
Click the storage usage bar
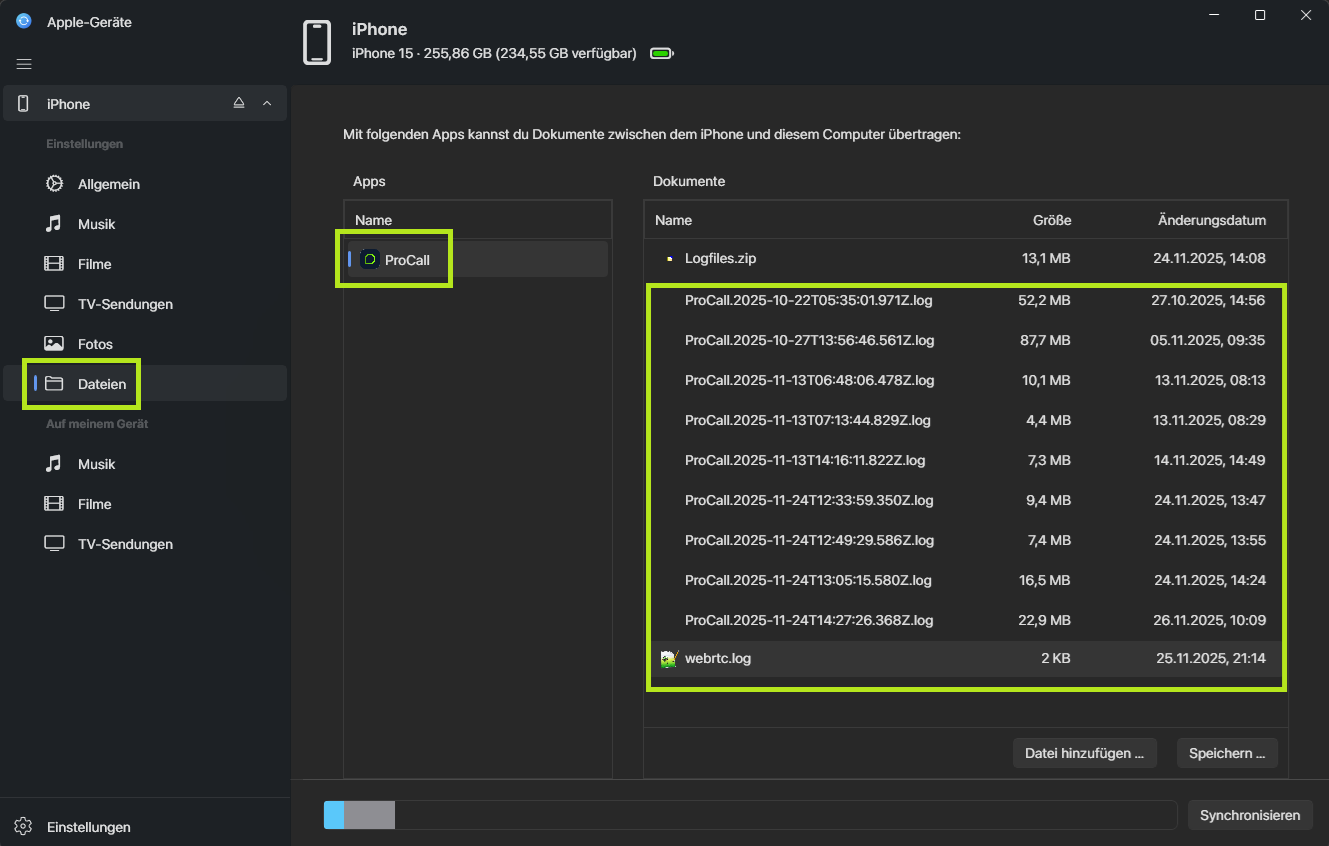tap(749, 815)
